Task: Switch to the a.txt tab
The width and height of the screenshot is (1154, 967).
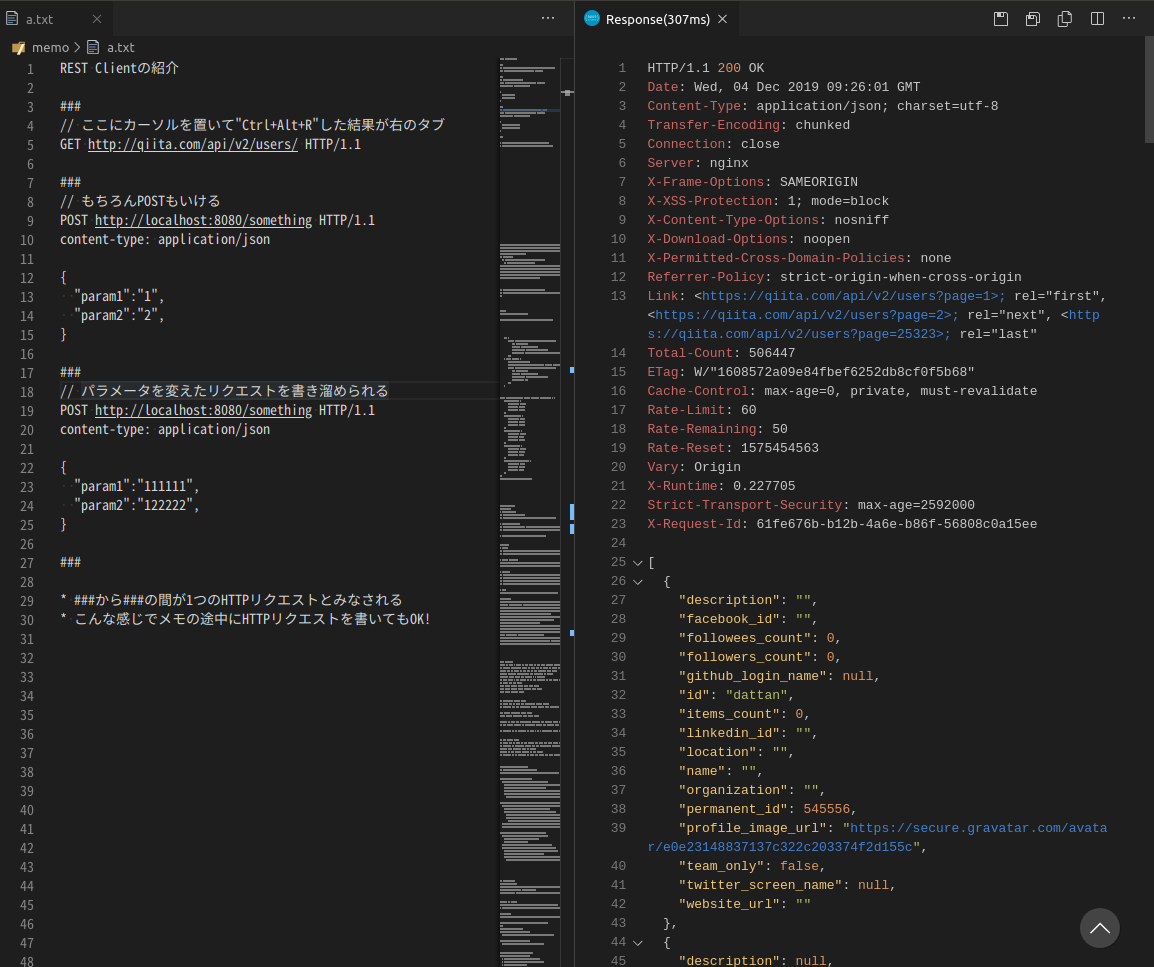Action: click(40, 18)
